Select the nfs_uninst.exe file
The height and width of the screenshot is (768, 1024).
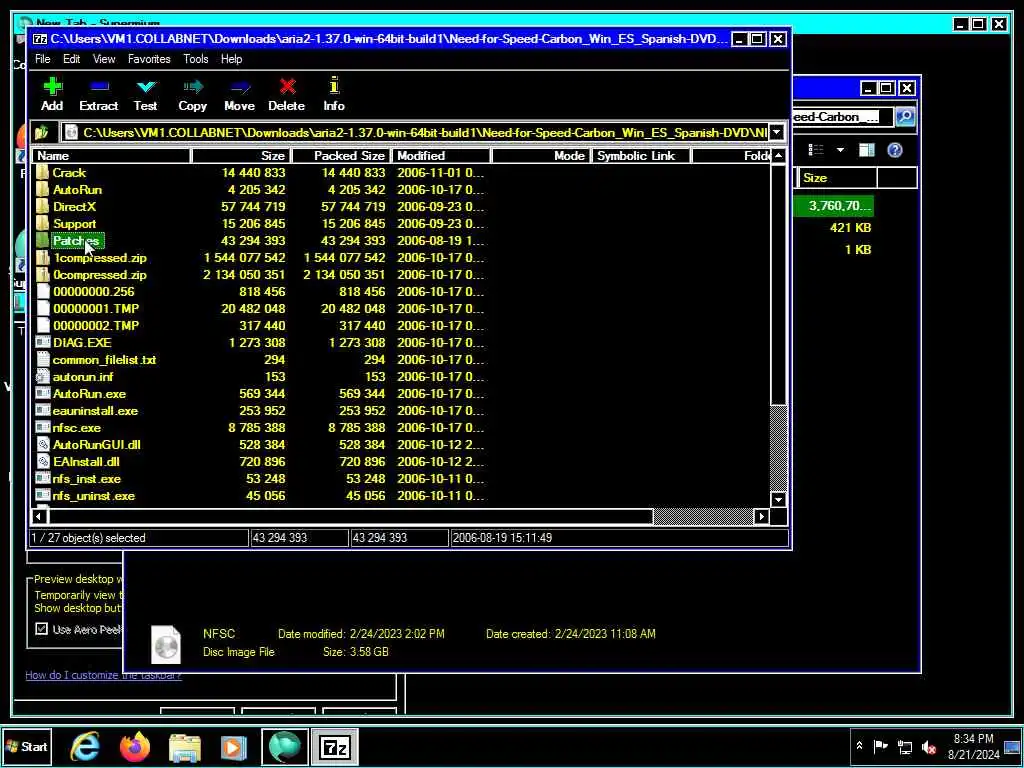[x=94, y=496]
